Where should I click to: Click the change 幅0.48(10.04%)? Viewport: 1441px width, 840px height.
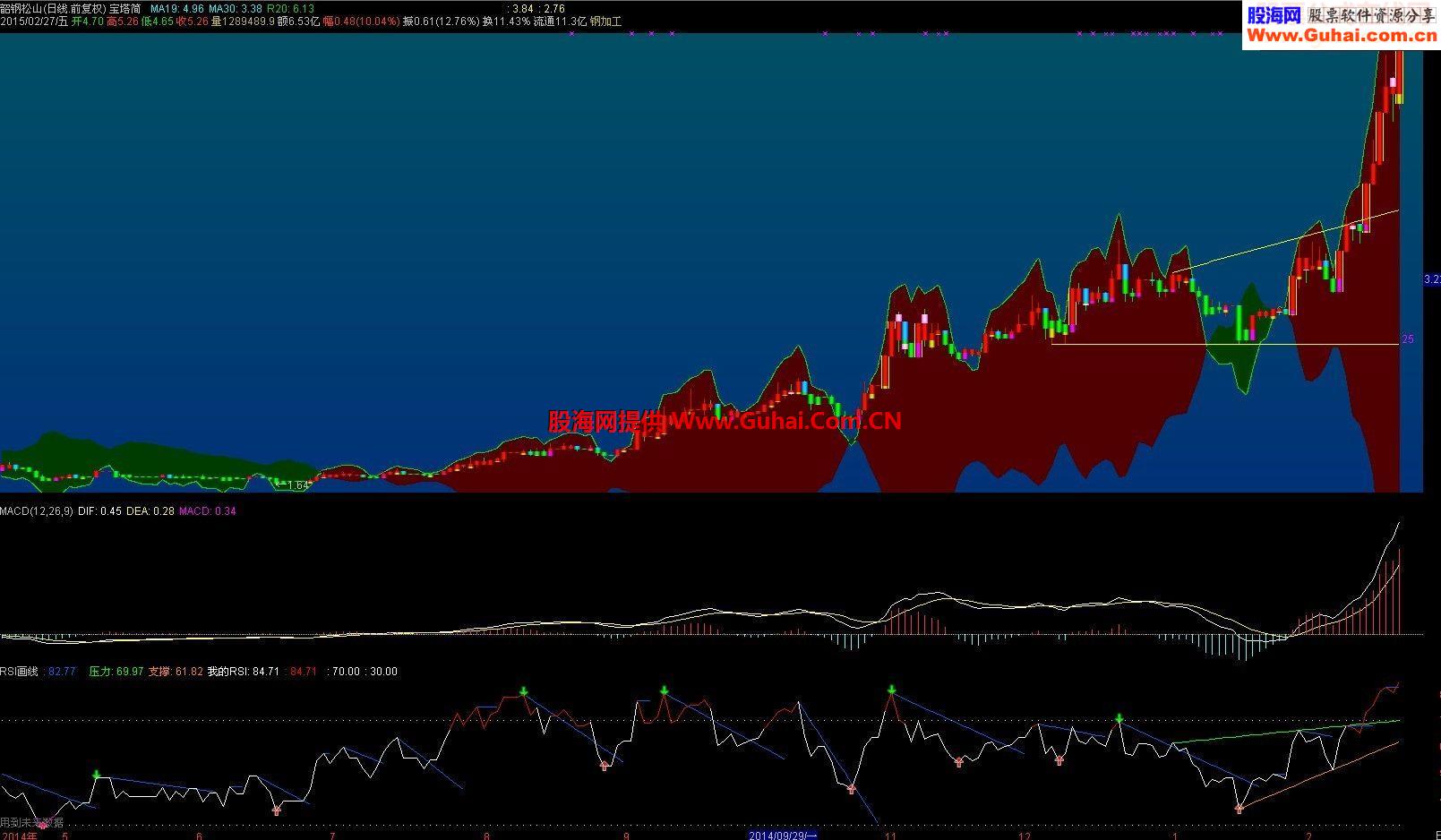click(362, 21)
